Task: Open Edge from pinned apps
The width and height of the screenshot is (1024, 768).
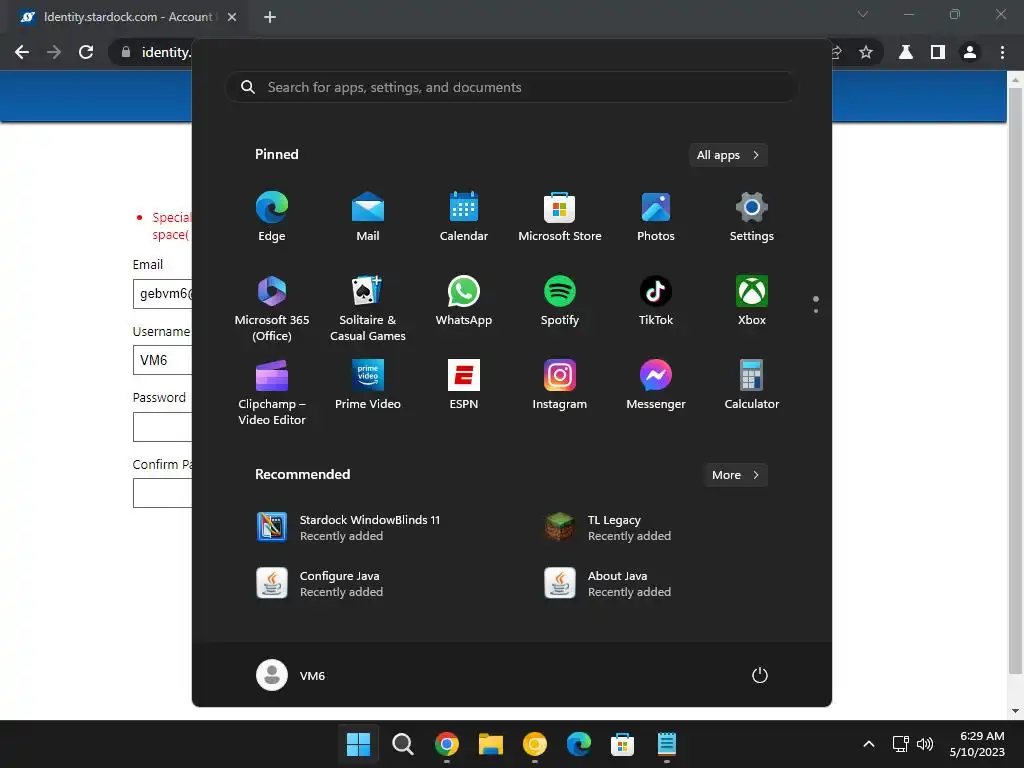Action: tap(272, 217)
